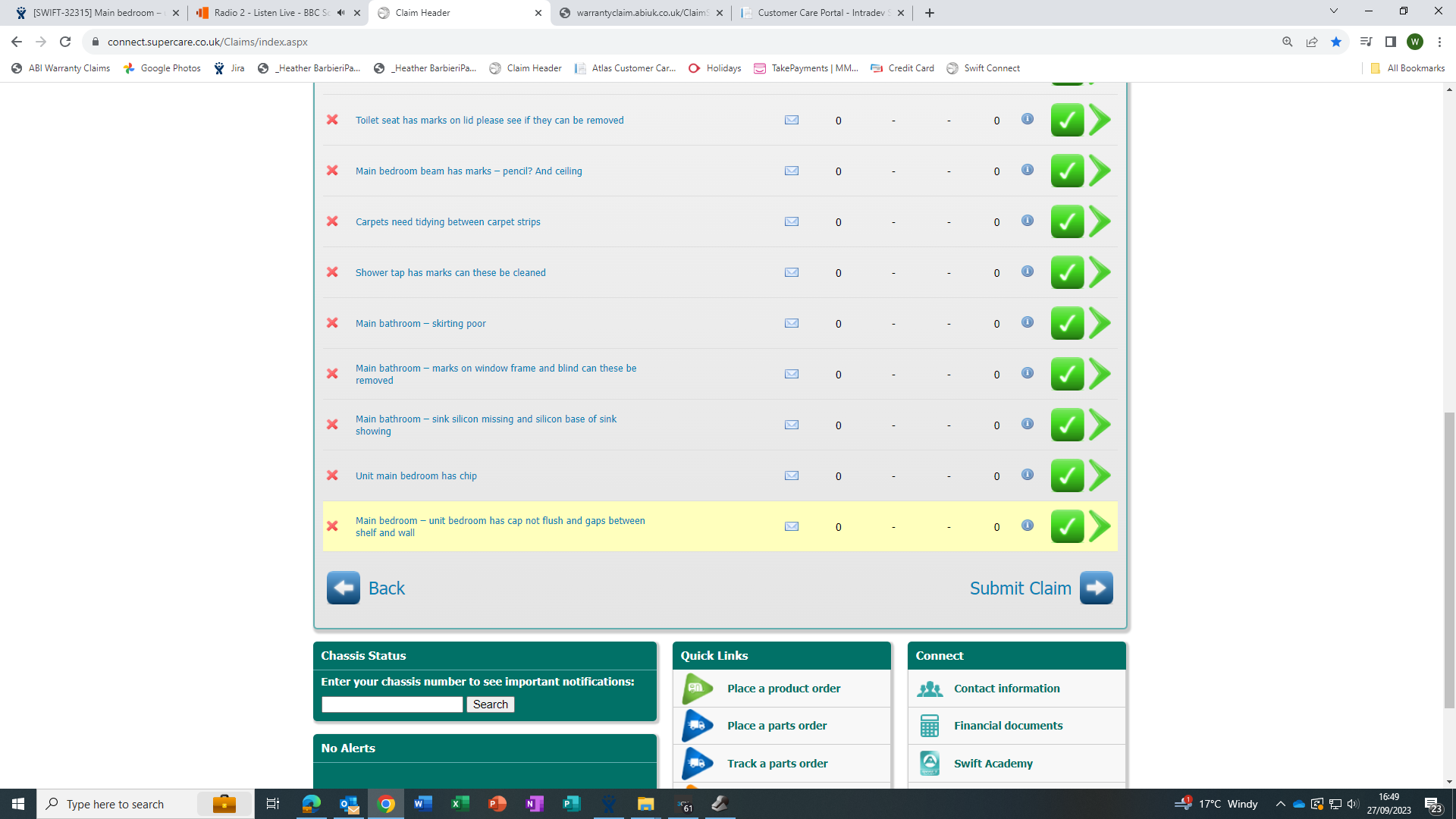Click the chassis number input field
This screenshot has height=819, width=1456.
(392, 704)
